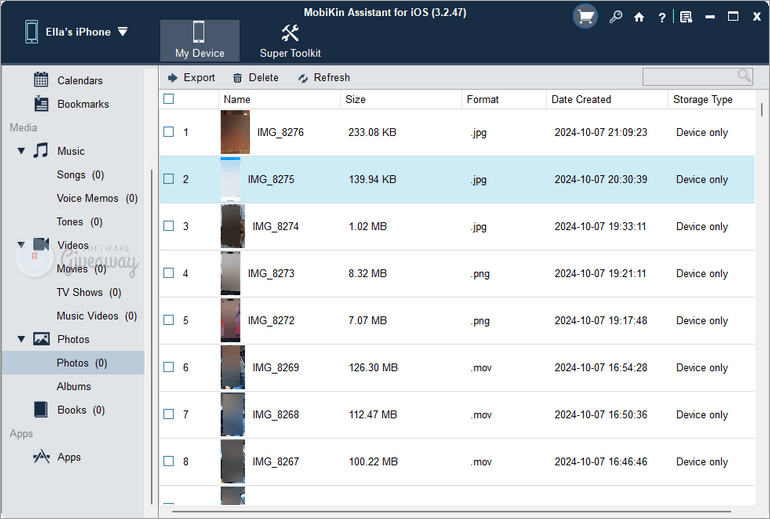Click the file list horizontal scrollbar

pyautogui.click(x=451, y=512)
